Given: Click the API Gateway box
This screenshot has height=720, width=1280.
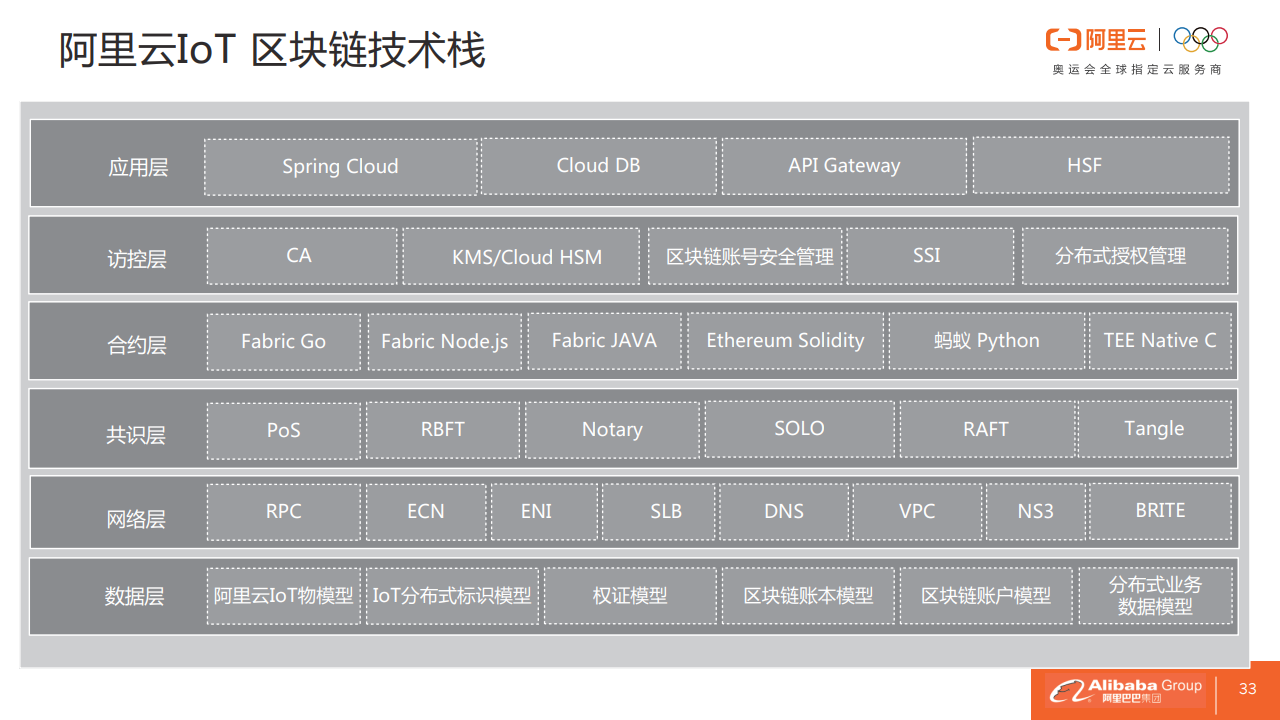Looking at the screenshot, I should coord(844,166).
